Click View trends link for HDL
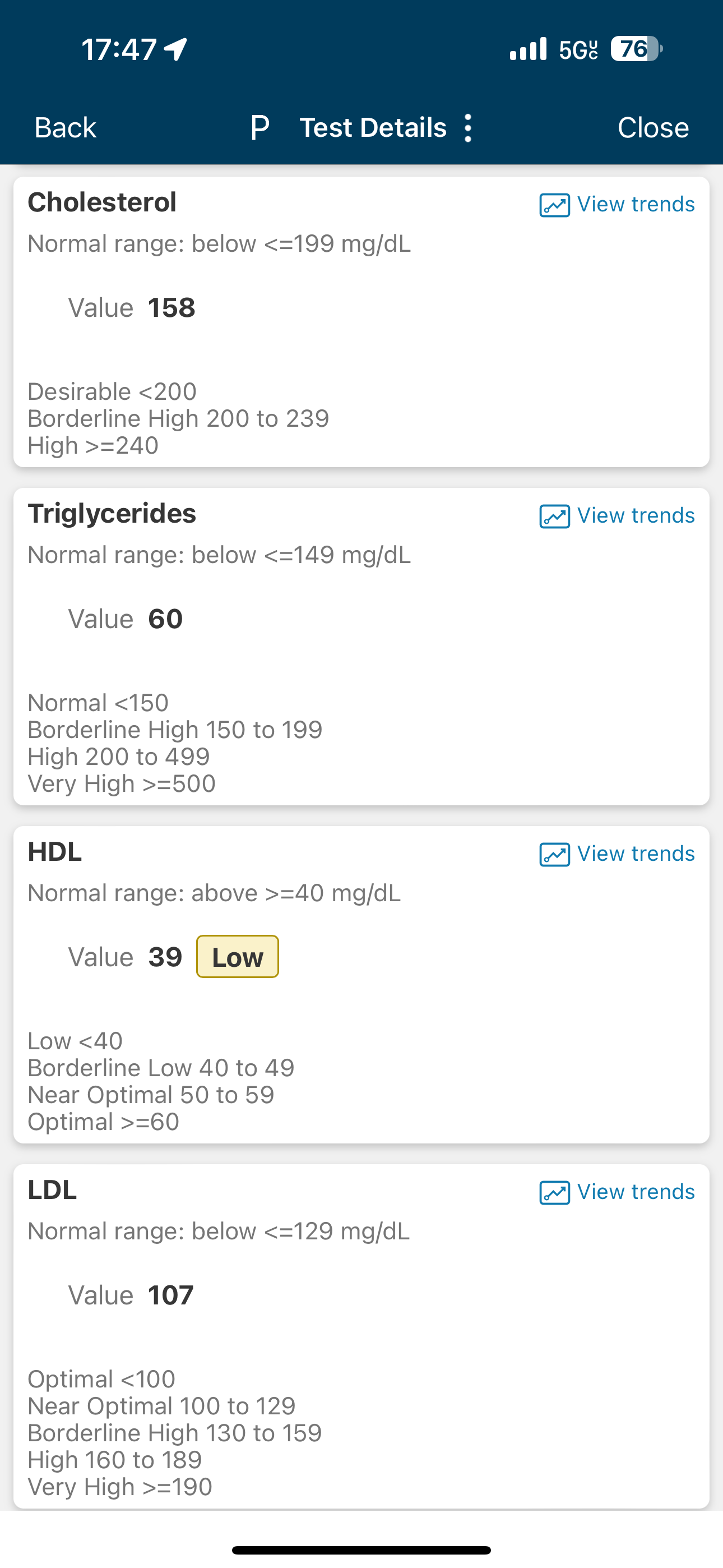The height and width of the screenshot is (1568, 723). click(636, 854)
